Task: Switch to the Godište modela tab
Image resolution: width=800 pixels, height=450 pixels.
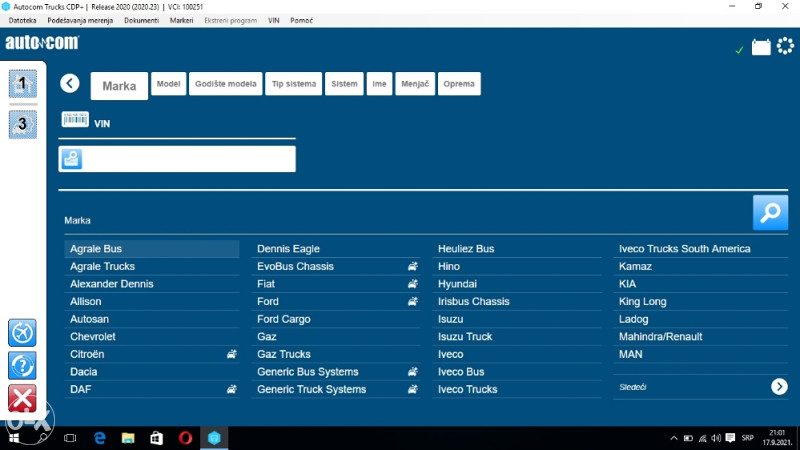Action: click(x=226, y=85)
